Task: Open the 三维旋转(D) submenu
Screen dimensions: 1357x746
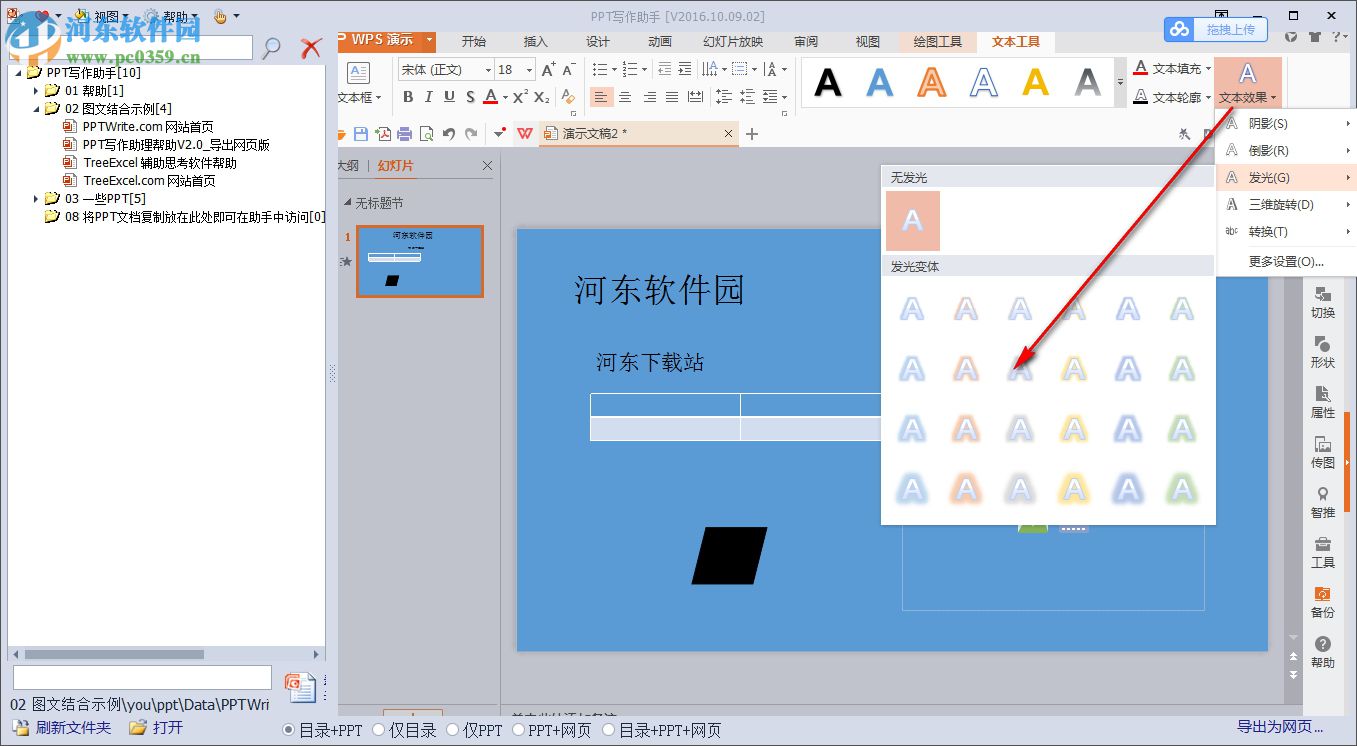Action: [x=1286, y=205]
